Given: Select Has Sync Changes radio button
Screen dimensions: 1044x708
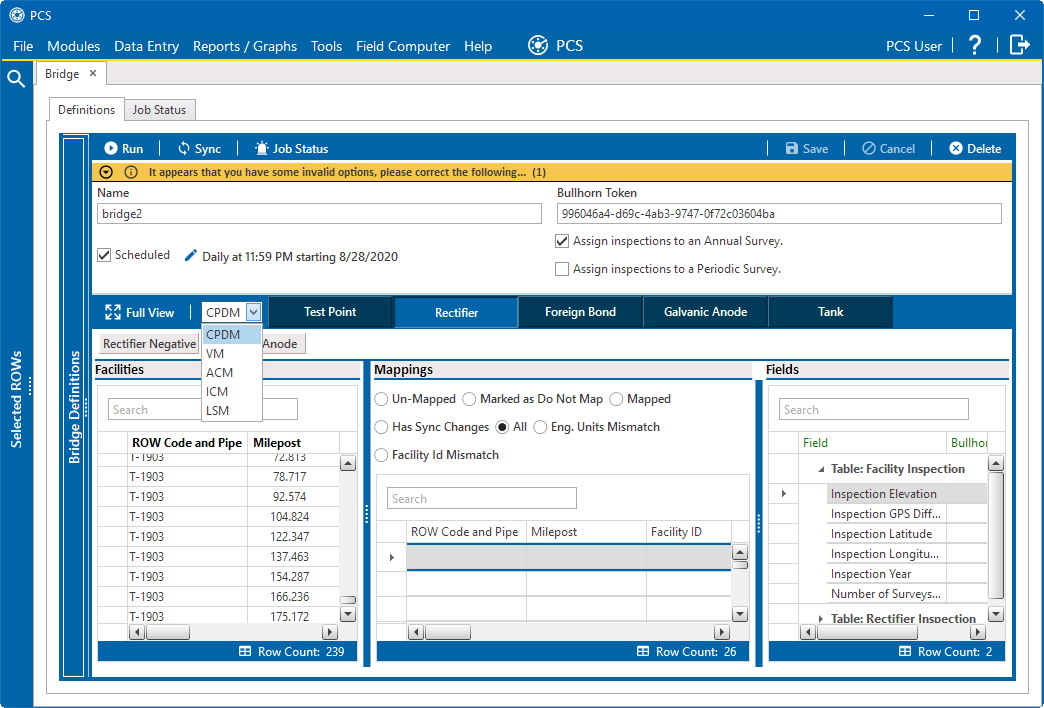Looking at the screenshot, I should 382,427.
